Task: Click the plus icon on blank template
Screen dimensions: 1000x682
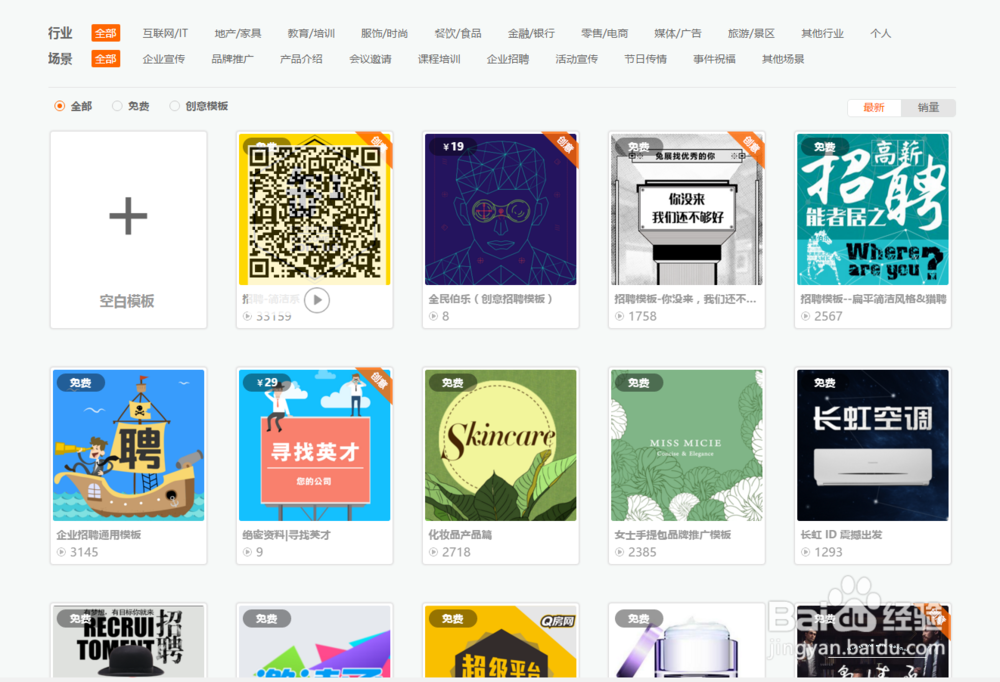Action: pos(128,216)
